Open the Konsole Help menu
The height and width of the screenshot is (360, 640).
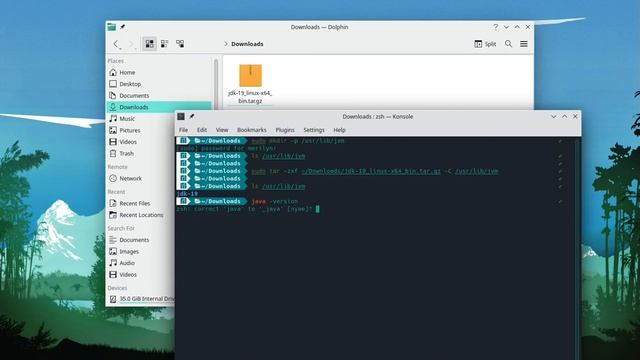coord(339,130)
